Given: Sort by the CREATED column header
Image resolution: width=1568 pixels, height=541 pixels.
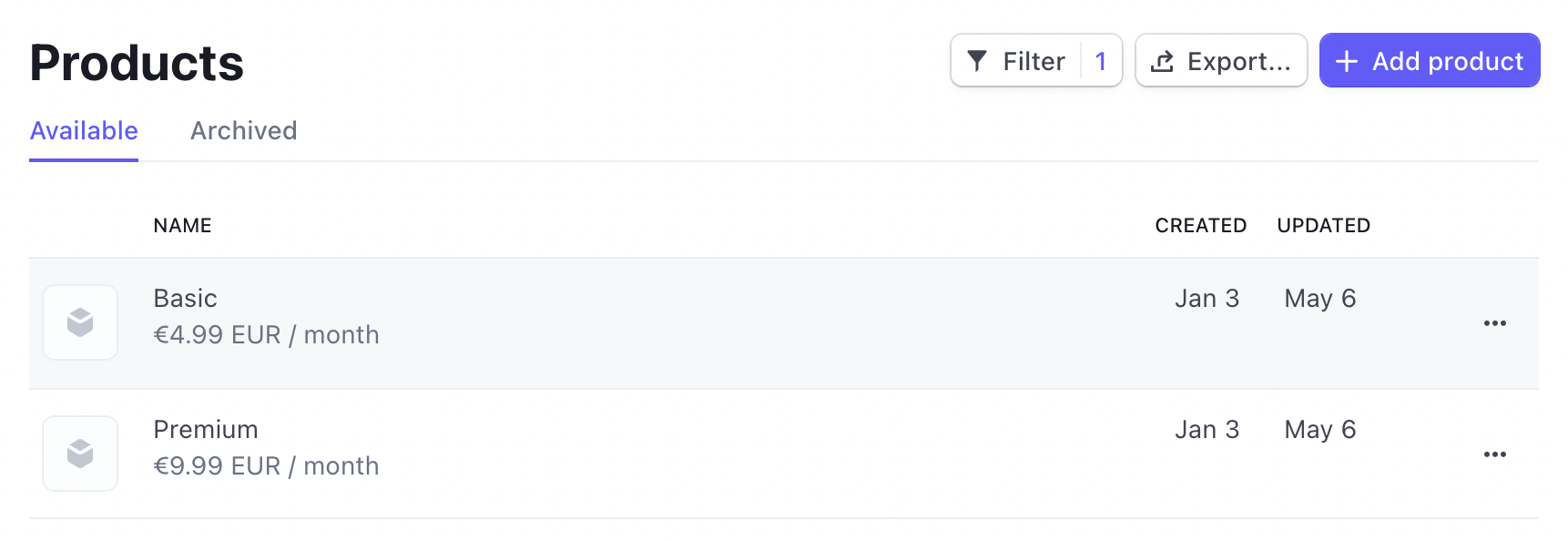Looking at the screenshot, I should [x=1200, y=226].
